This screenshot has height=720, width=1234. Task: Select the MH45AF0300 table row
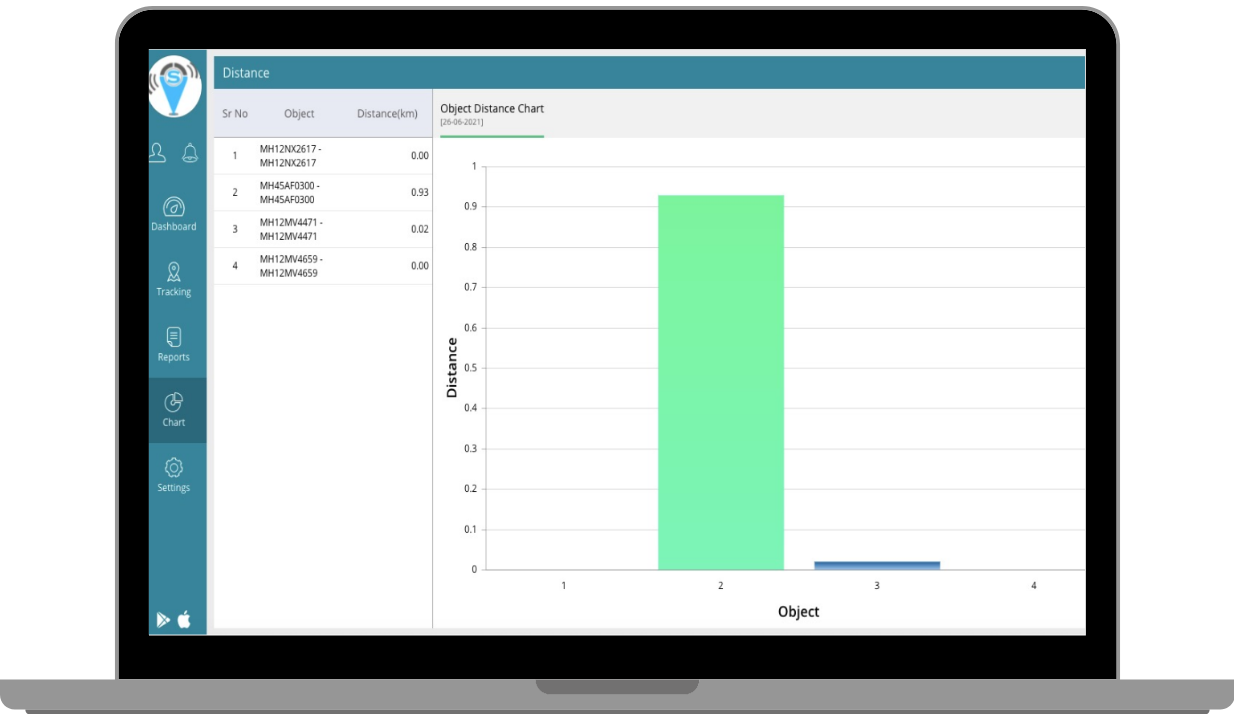click(323, 192)
